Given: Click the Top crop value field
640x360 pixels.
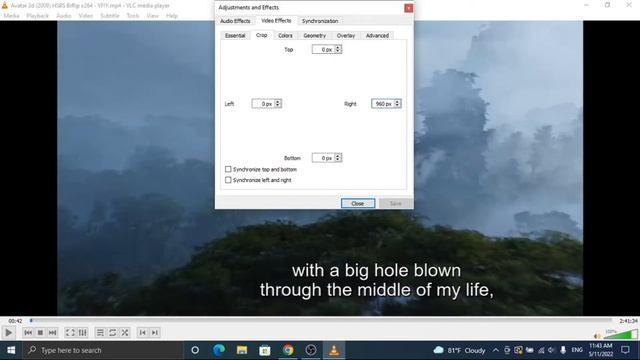Looking at the screenshot, I should (323, 49).
